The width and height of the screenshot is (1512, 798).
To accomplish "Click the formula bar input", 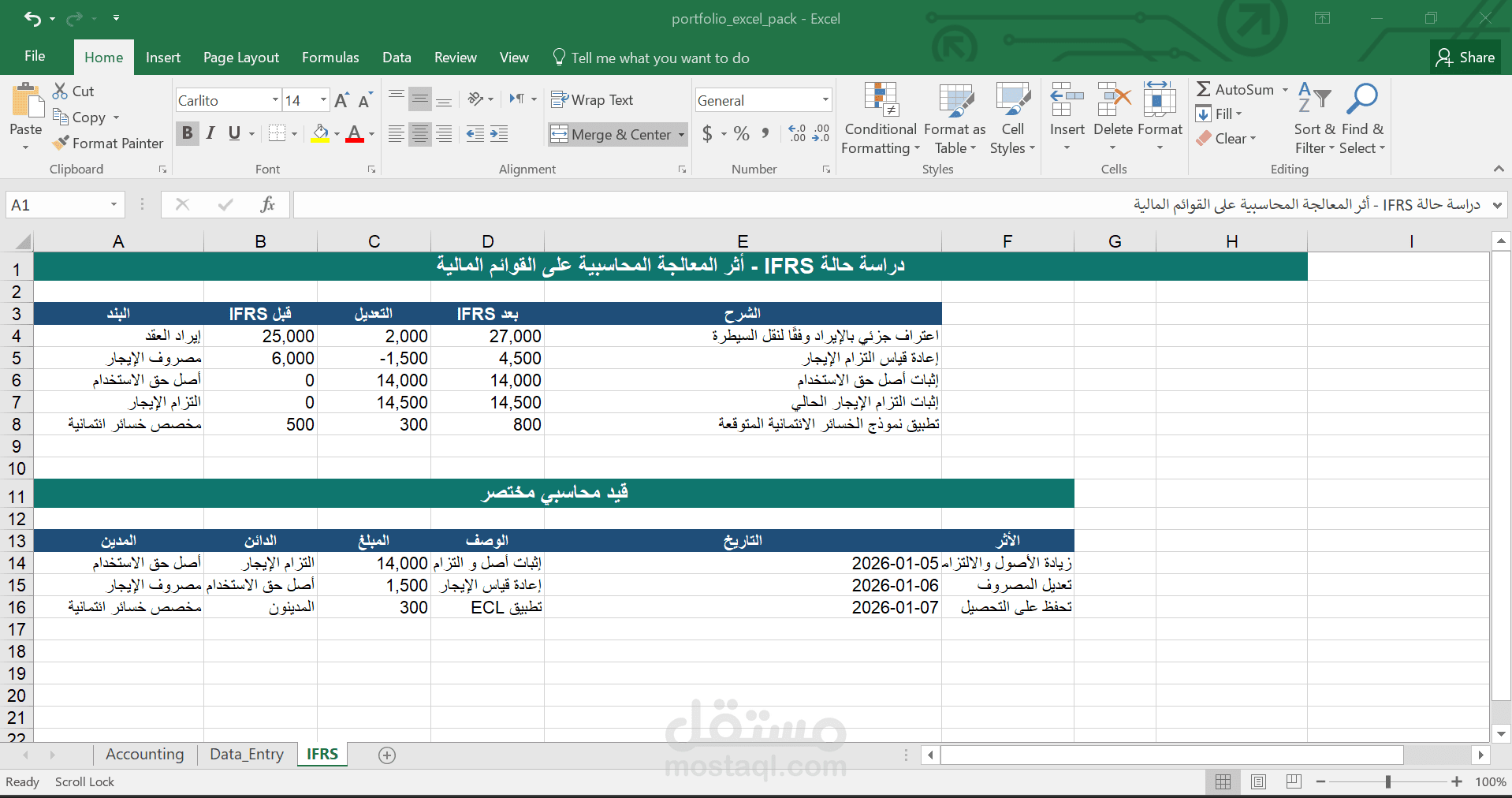I will [x=891, y=205].
